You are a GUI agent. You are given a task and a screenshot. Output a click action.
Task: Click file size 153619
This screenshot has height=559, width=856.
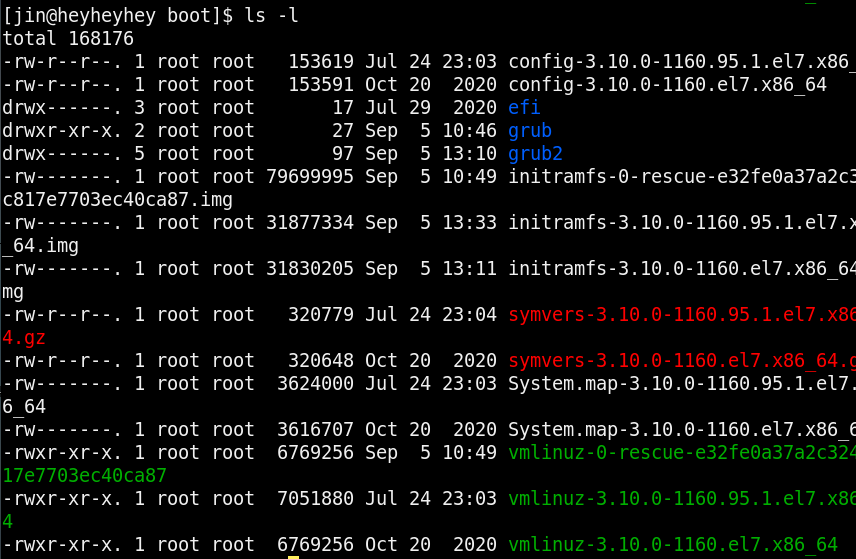pos(321,61)
